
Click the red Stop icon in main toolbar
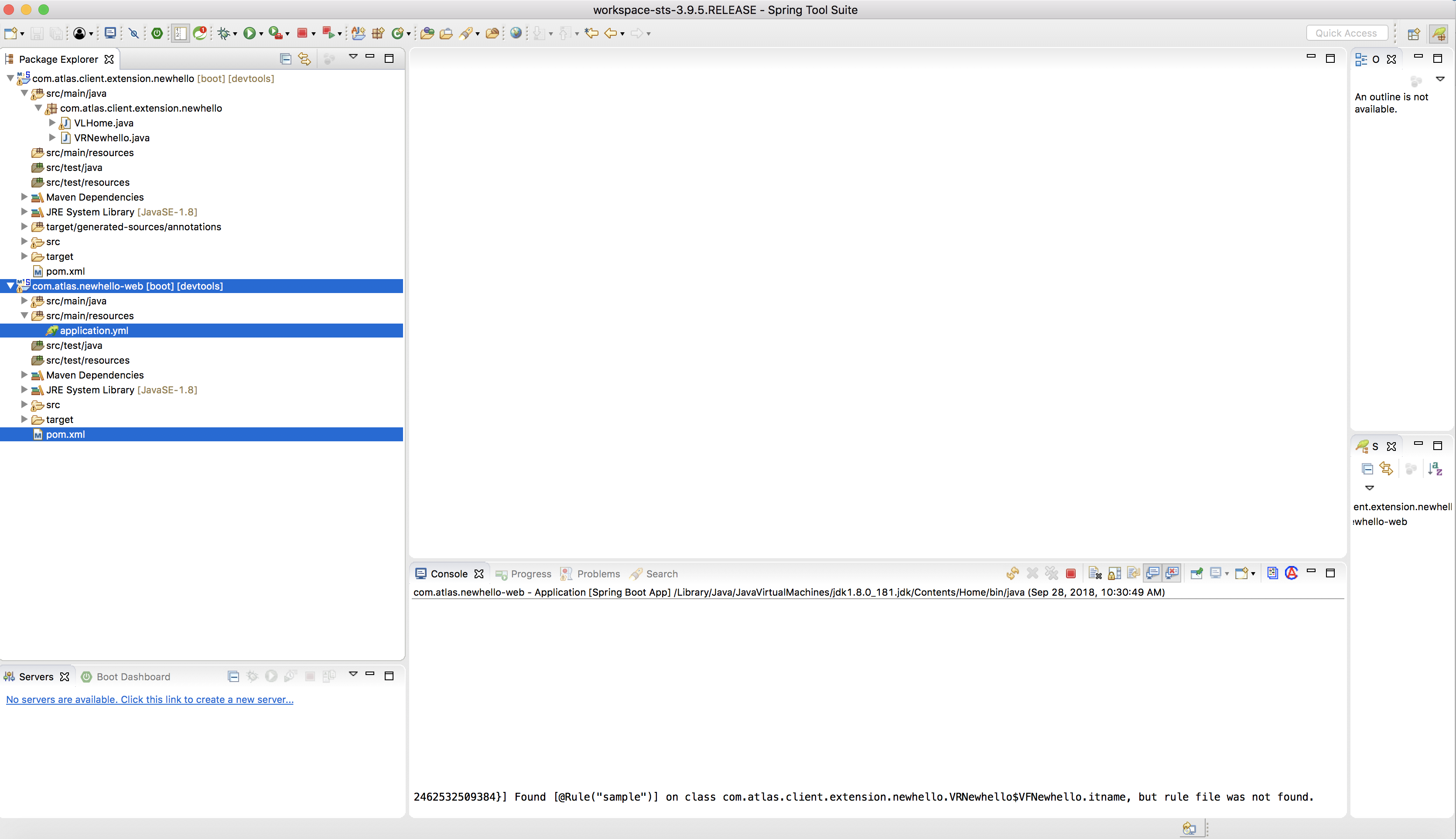[x=302, y=34]
